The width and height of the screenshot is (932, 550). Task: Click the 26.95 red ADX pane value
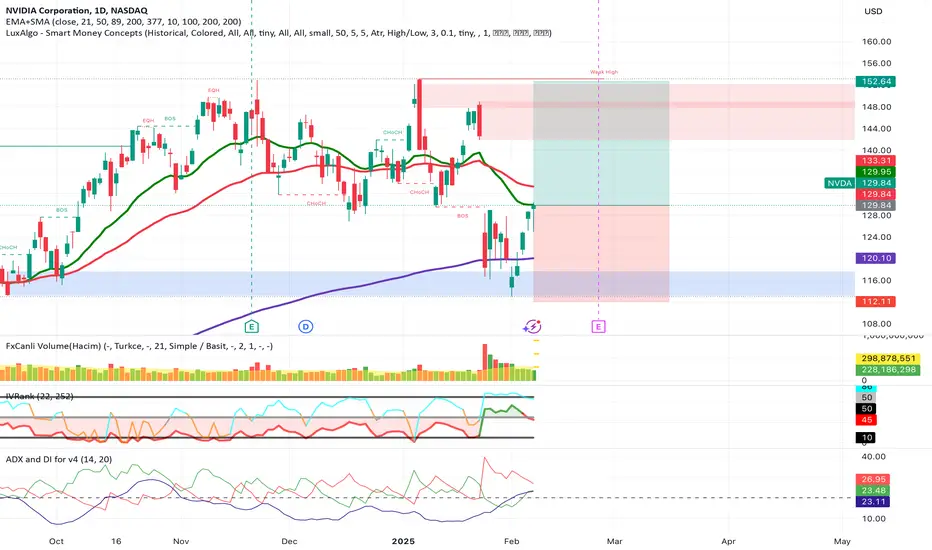873,479
